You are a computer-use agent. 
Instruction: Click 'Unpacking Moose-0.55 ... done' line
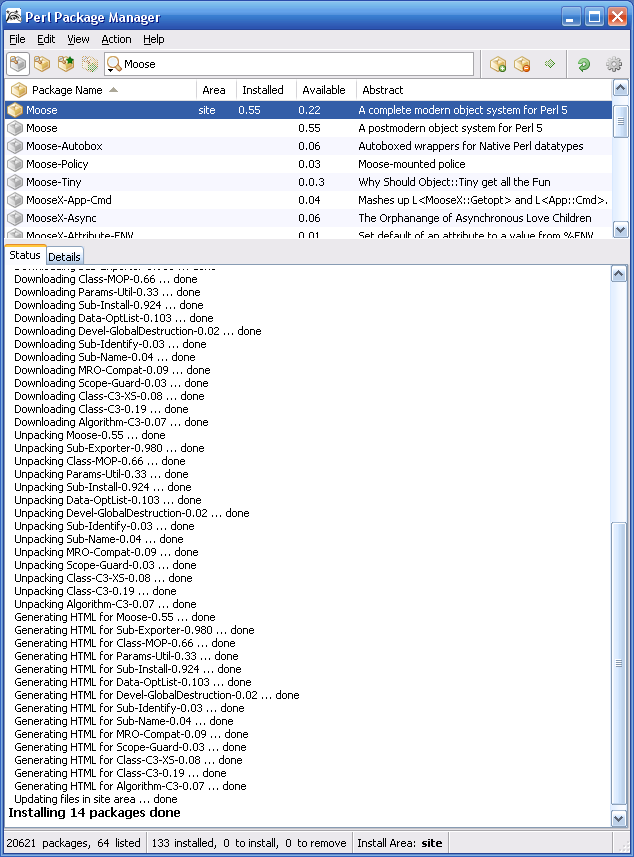pyautogui.click(x=90, y=435)
